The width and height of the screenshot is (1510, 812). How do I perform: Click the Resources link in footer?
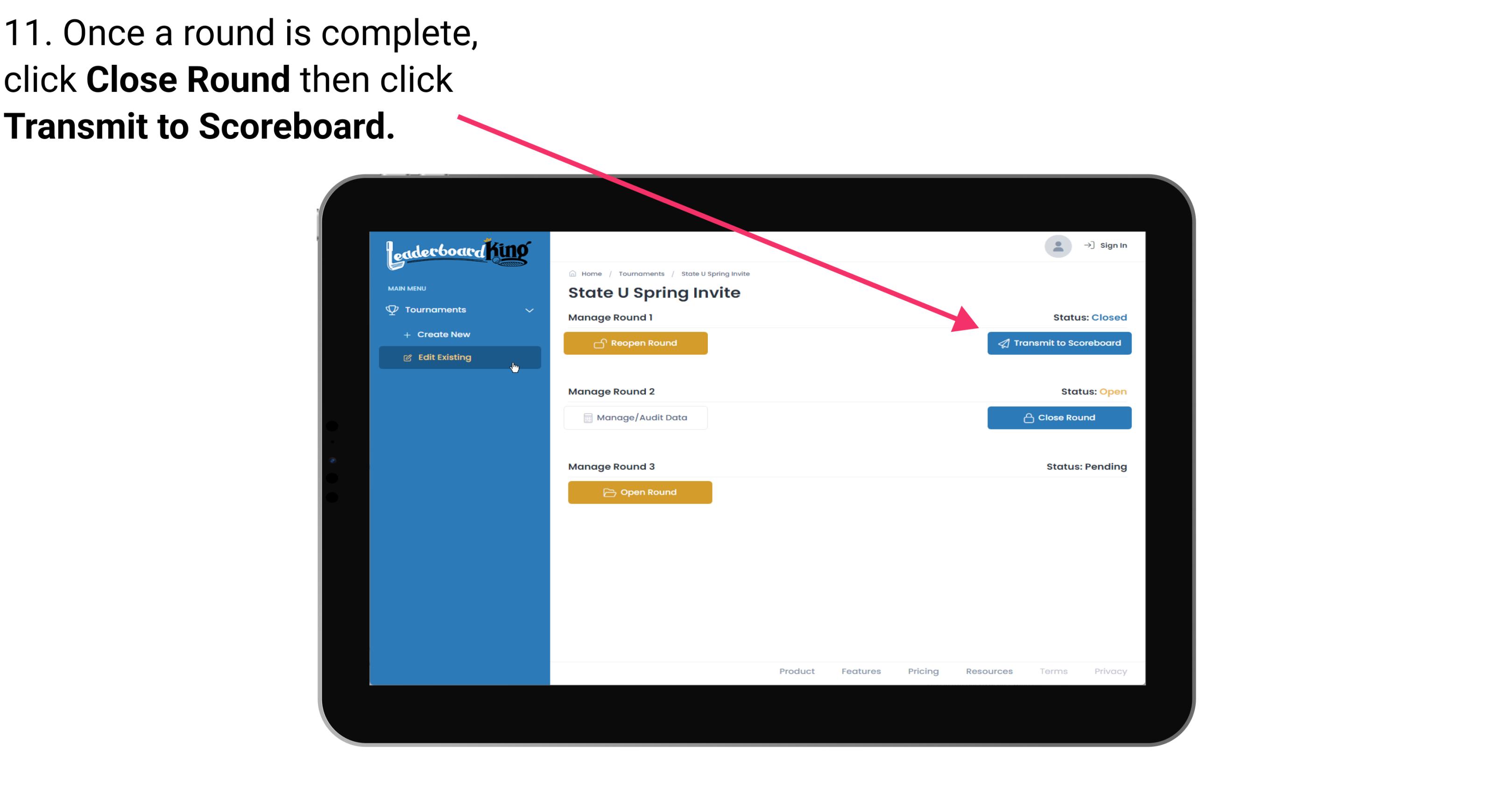(989, 671)
